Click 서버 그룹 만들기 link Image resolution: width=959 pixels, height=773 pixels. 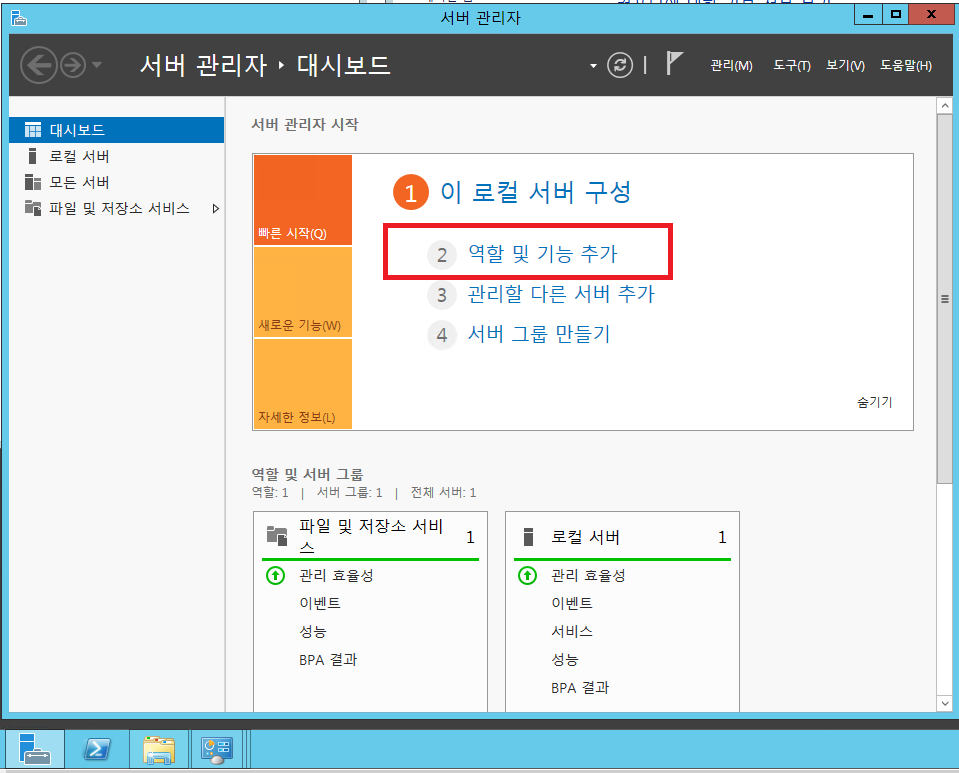pos(539,335)
